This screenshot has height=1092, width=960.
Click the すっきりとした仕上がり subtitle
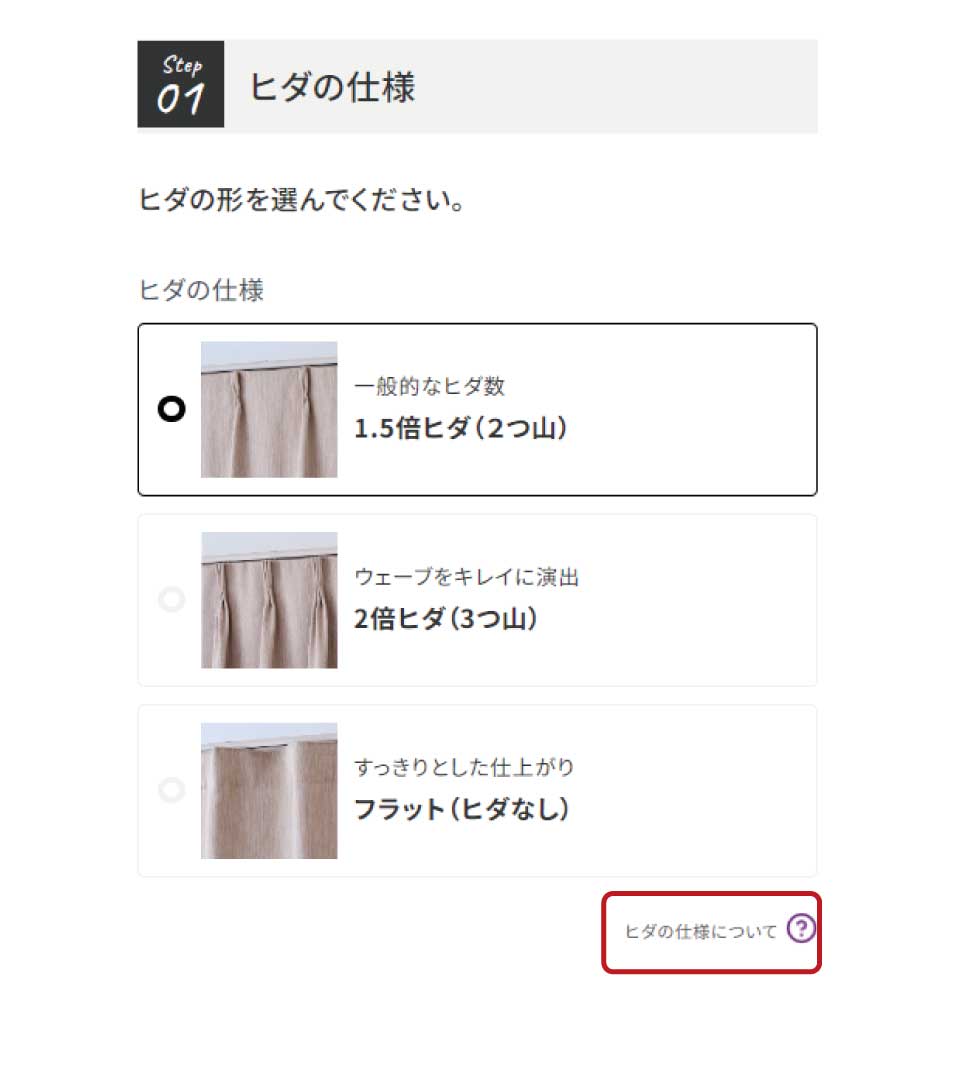pyautogui.click(x=464, y=767)
